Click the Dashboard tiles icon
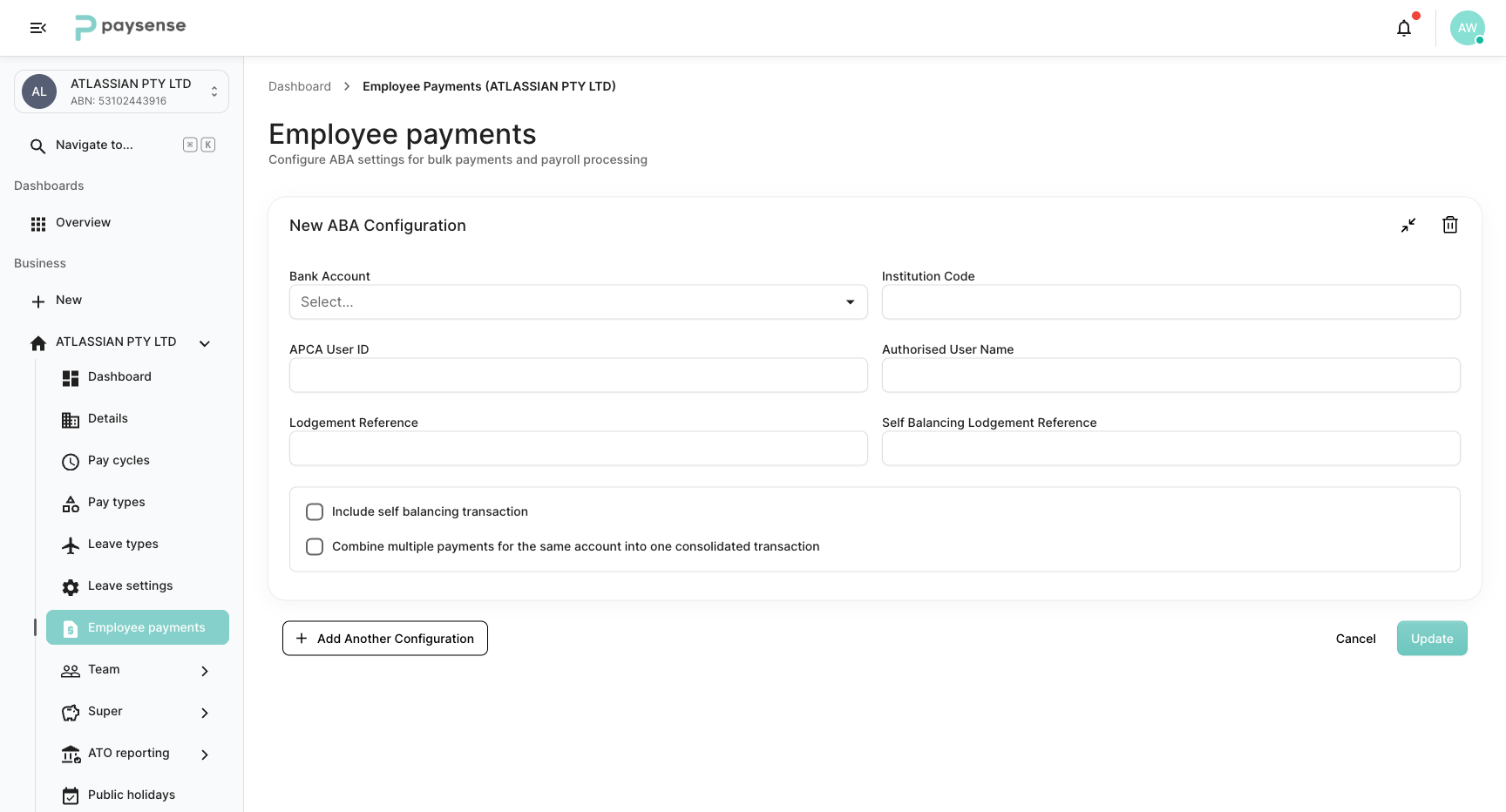 click(x=71, y=378)
